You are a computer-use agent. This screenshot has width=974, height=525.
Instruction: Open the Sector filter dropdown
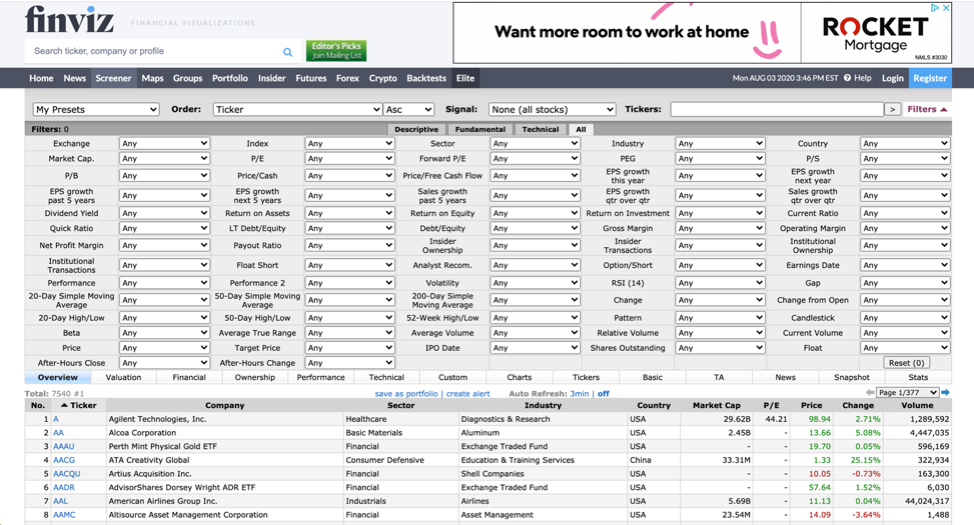pos(534,144)
